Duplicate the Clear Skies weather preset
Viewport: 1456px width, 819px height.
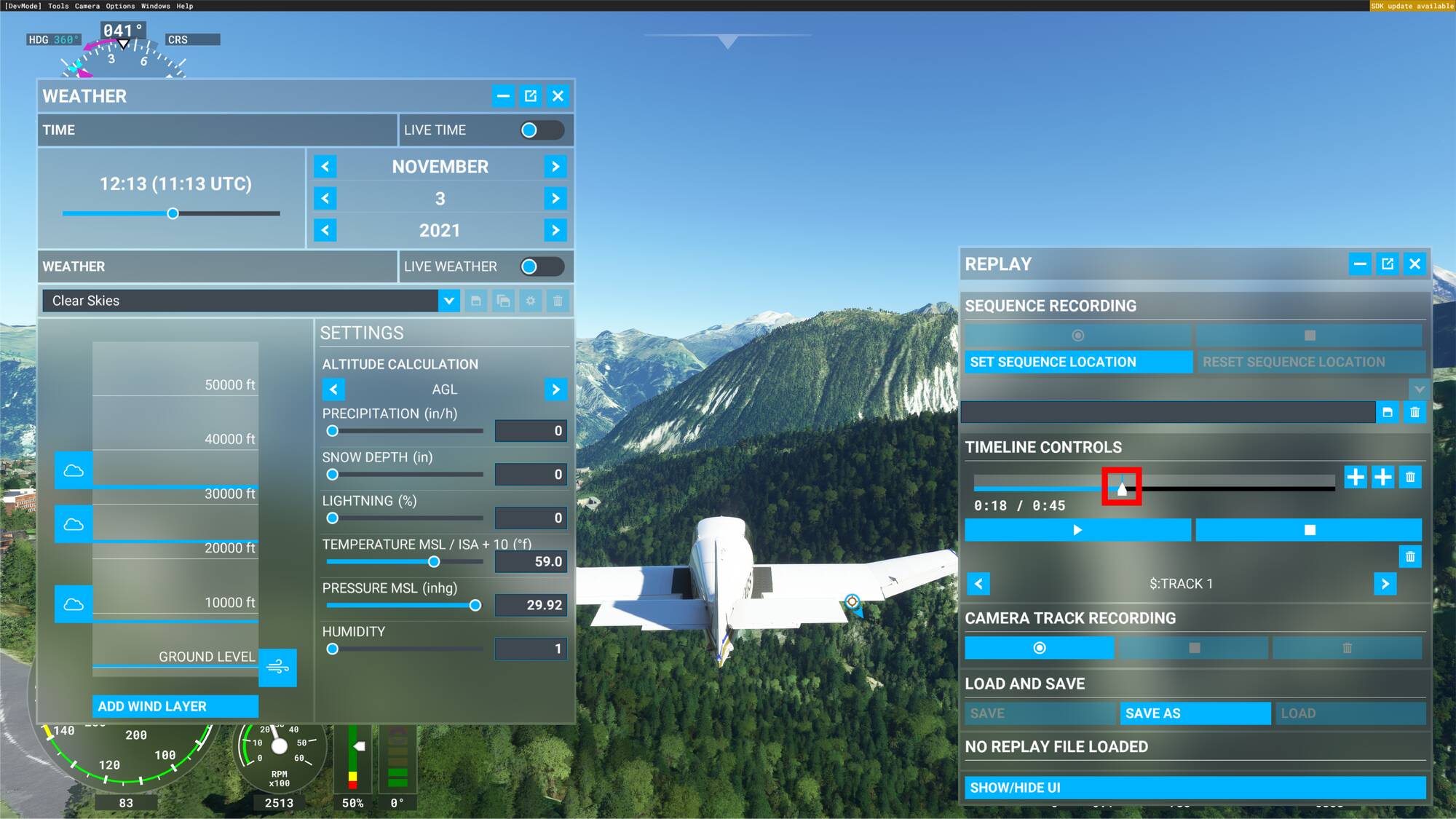[504, 301]
